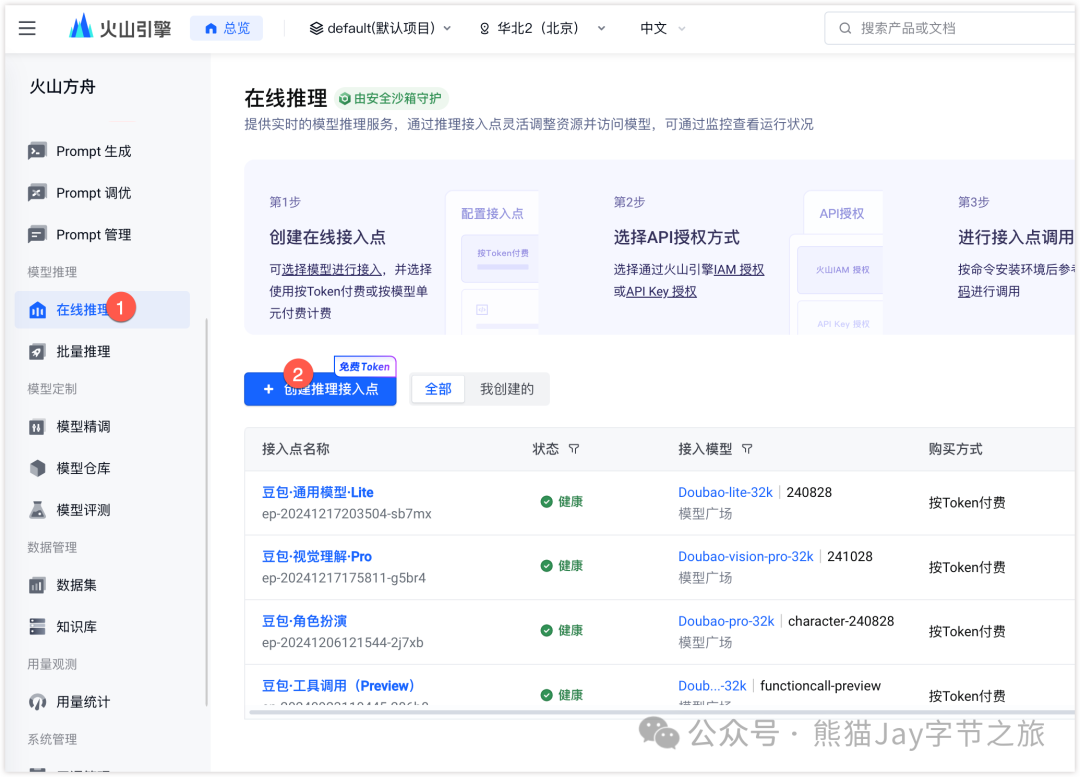The height and width of the screenshot is (777, 1080).
Task: Expand the default(默认项目) project dropdown
Action: point(380,28)
